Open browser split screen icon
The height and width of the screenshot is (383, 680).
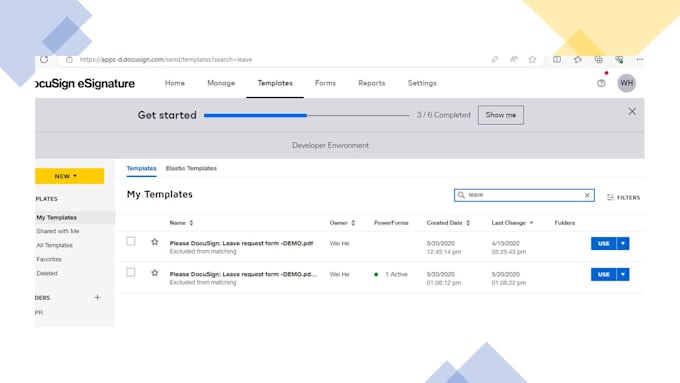click(x=557, y=59)
